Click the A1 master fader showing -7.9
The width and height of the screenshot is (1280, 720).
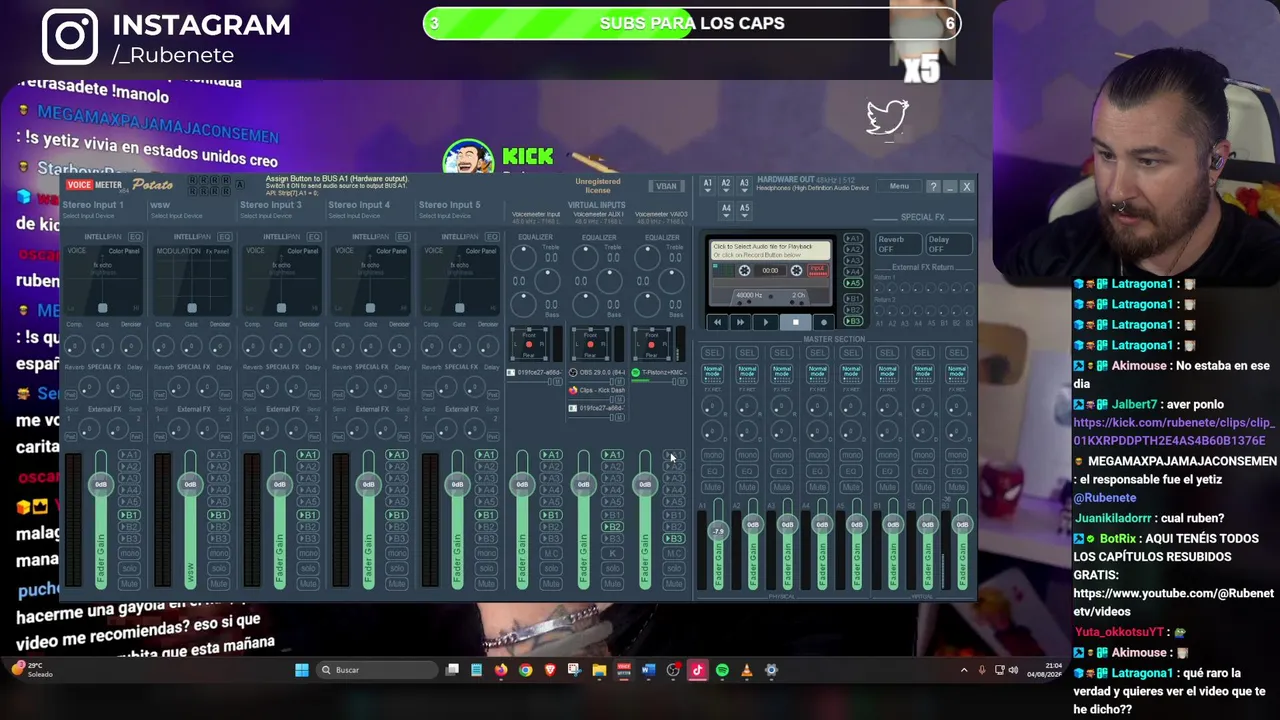[717, 531]
